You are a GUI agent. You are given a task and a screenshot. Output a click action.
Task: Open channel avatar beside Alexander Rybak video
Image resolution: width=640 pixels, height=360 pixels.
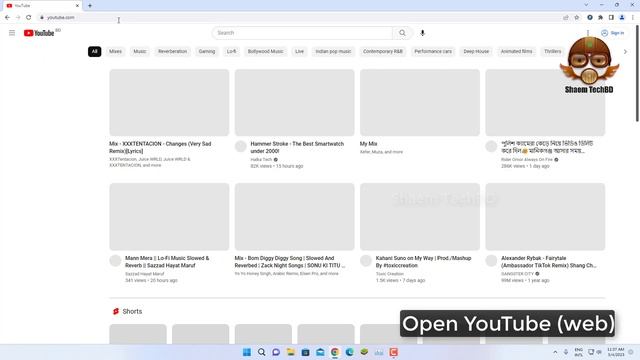[491, 260]
